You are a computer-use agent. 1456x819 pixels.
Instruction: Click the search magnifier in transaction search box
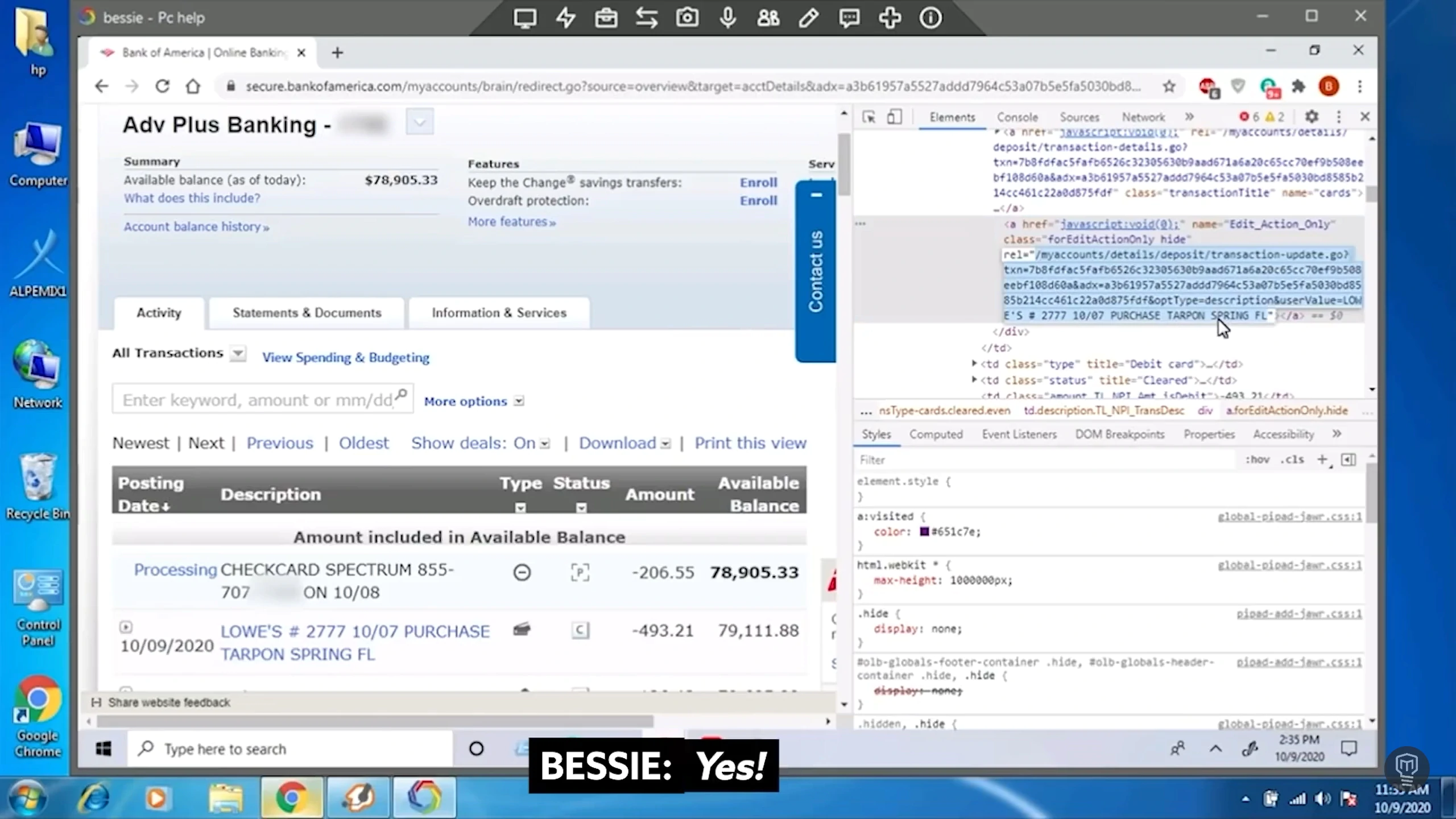[402, 394]
